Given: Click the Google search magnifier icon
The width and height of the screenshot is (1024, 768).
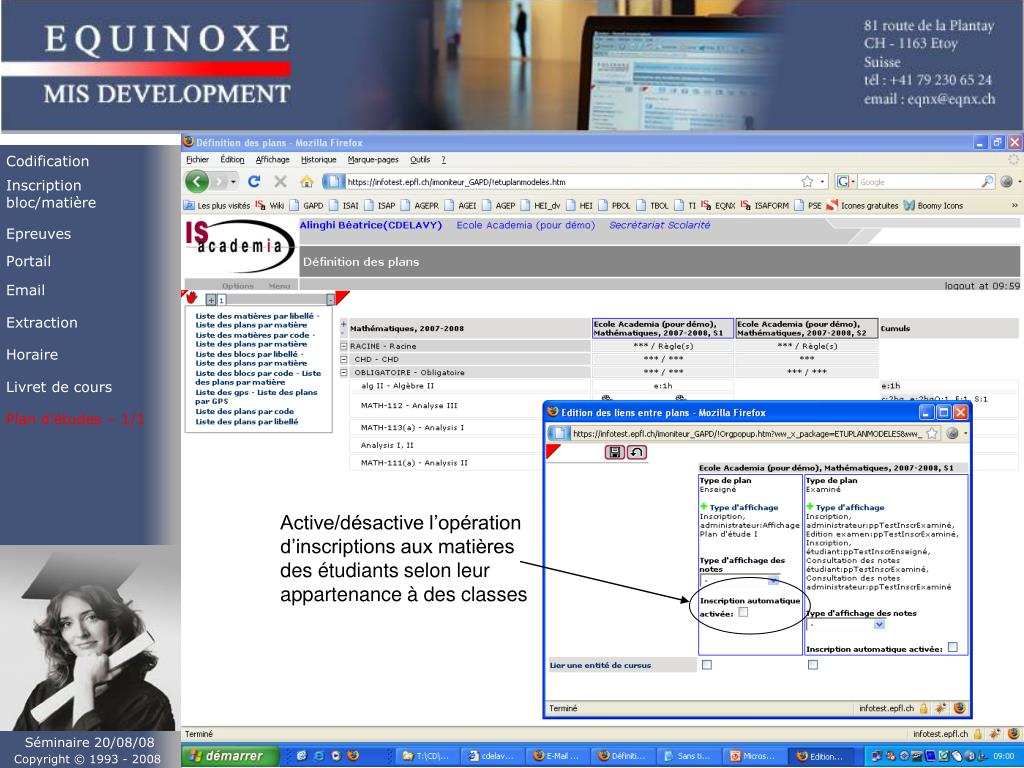Looking at the screenshot, I should click(x=987, y=182).
